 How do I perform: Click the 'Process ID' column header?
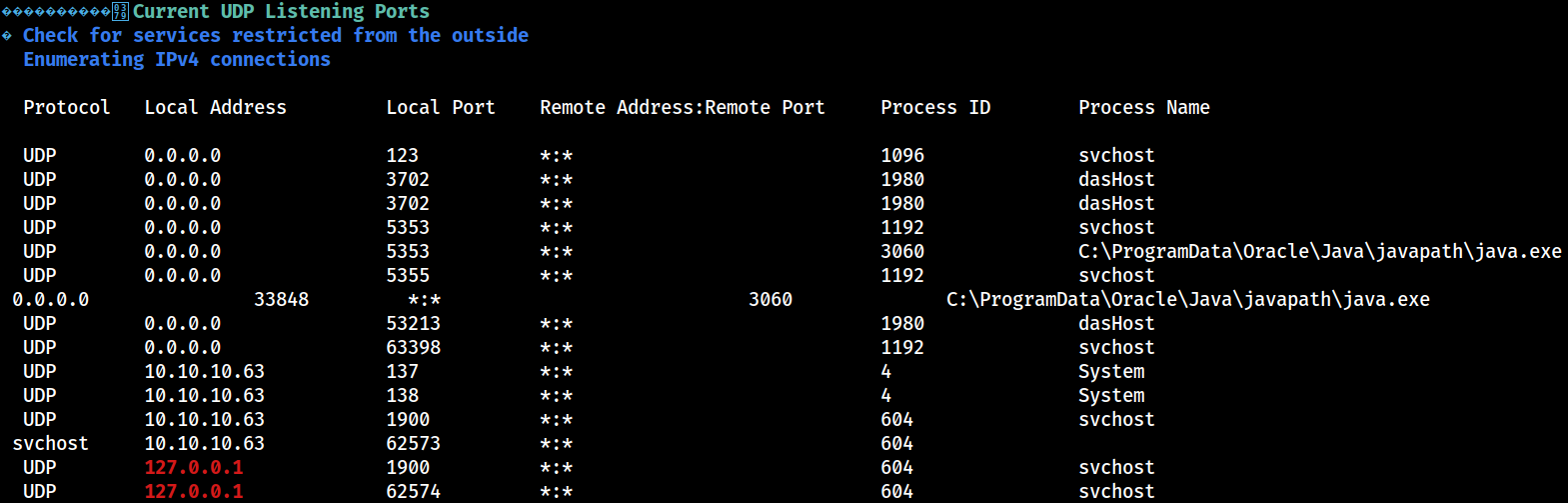(935, 108)
